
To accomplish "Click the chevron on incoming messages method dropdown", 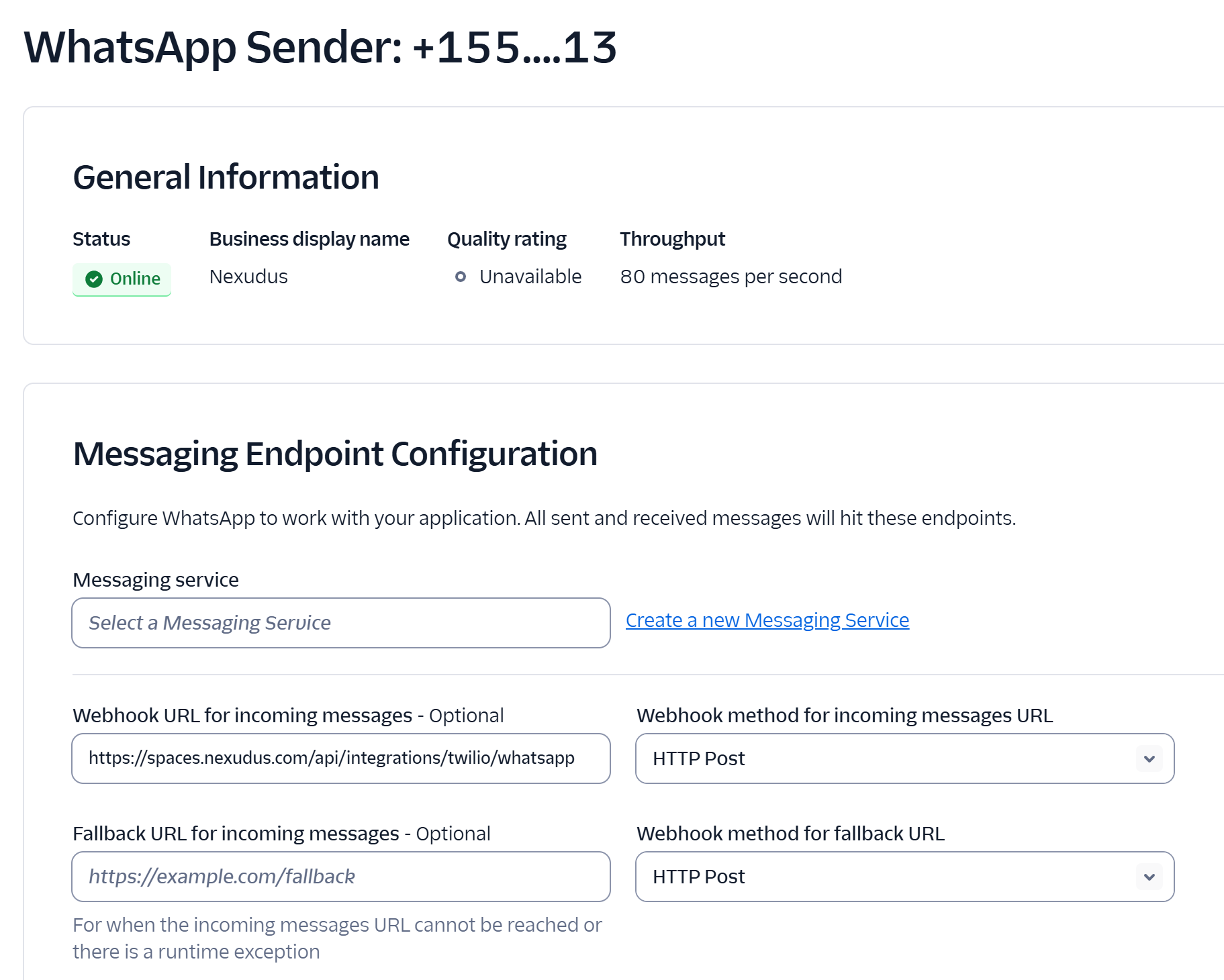I will pyautogui.click(x=1149, y=759).
